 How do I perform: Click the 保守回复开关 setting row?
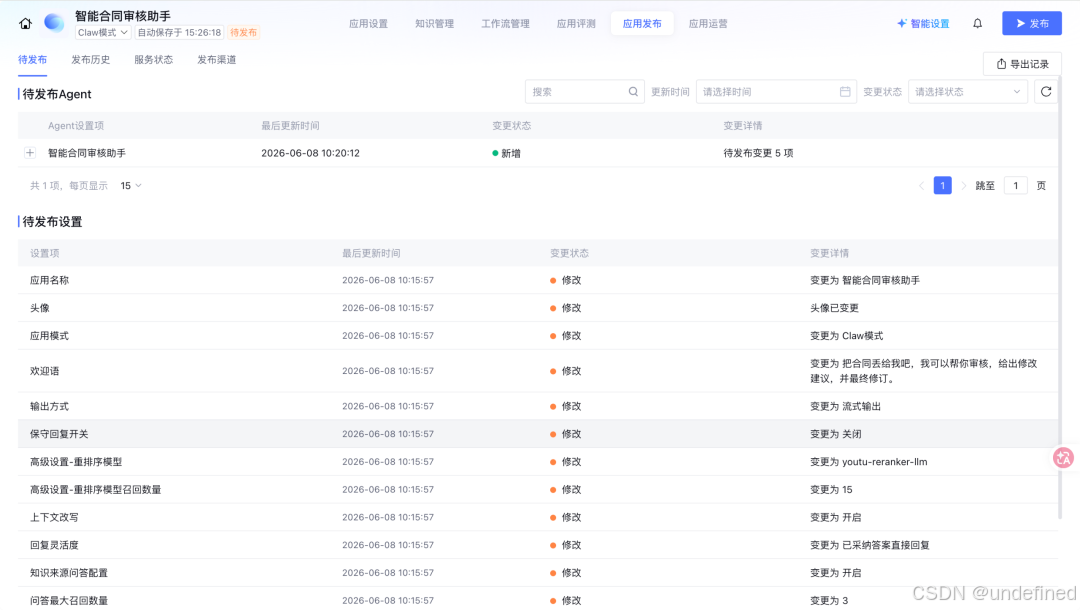538,434
